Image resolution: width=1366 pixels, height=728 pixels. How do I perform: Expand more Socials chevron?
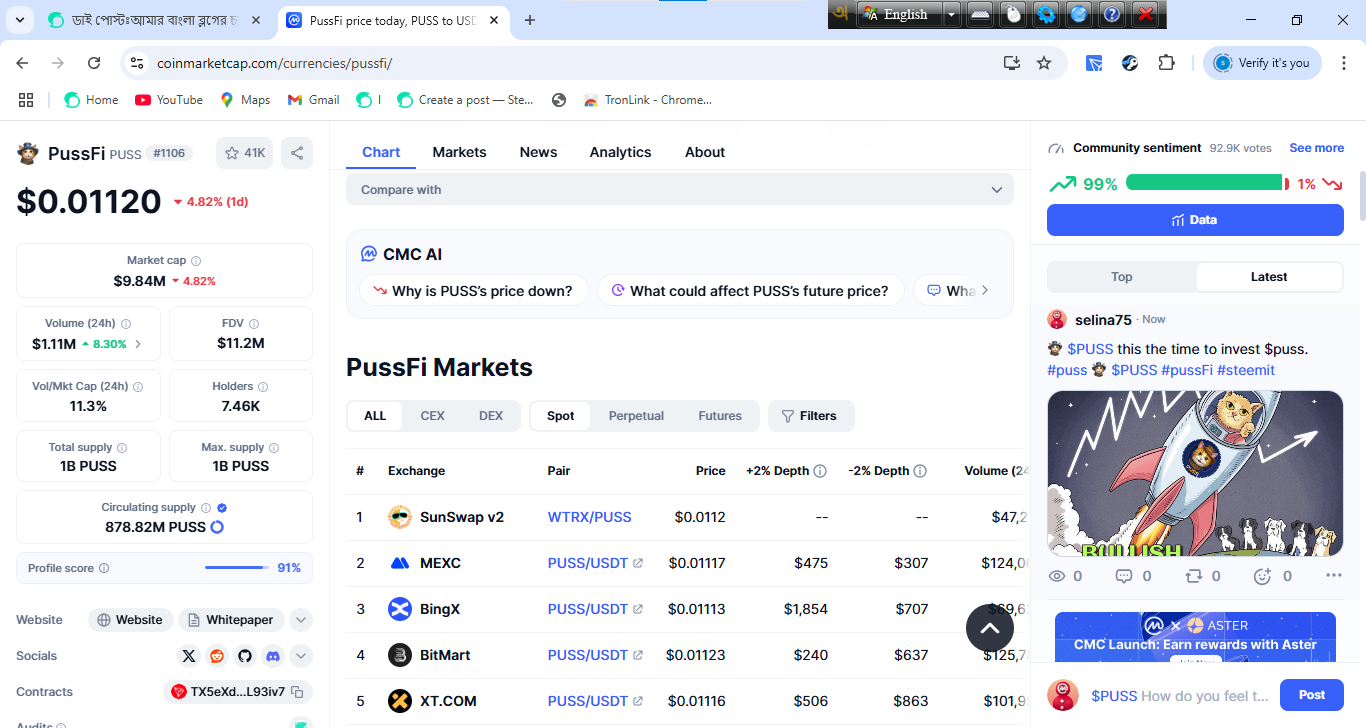click(301, 656)
